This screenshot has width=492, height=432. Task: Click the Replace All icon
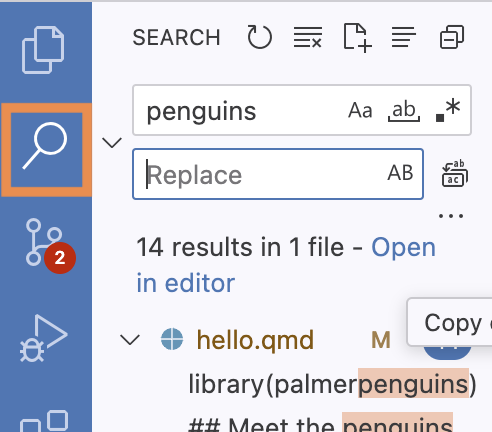455,173
